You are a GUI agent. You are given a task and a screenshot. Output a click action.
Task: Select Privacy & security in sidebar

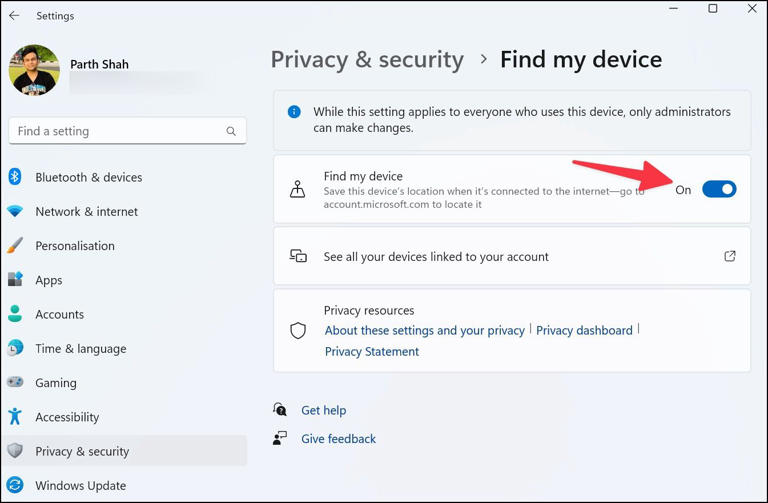click(x=82, y=451)
